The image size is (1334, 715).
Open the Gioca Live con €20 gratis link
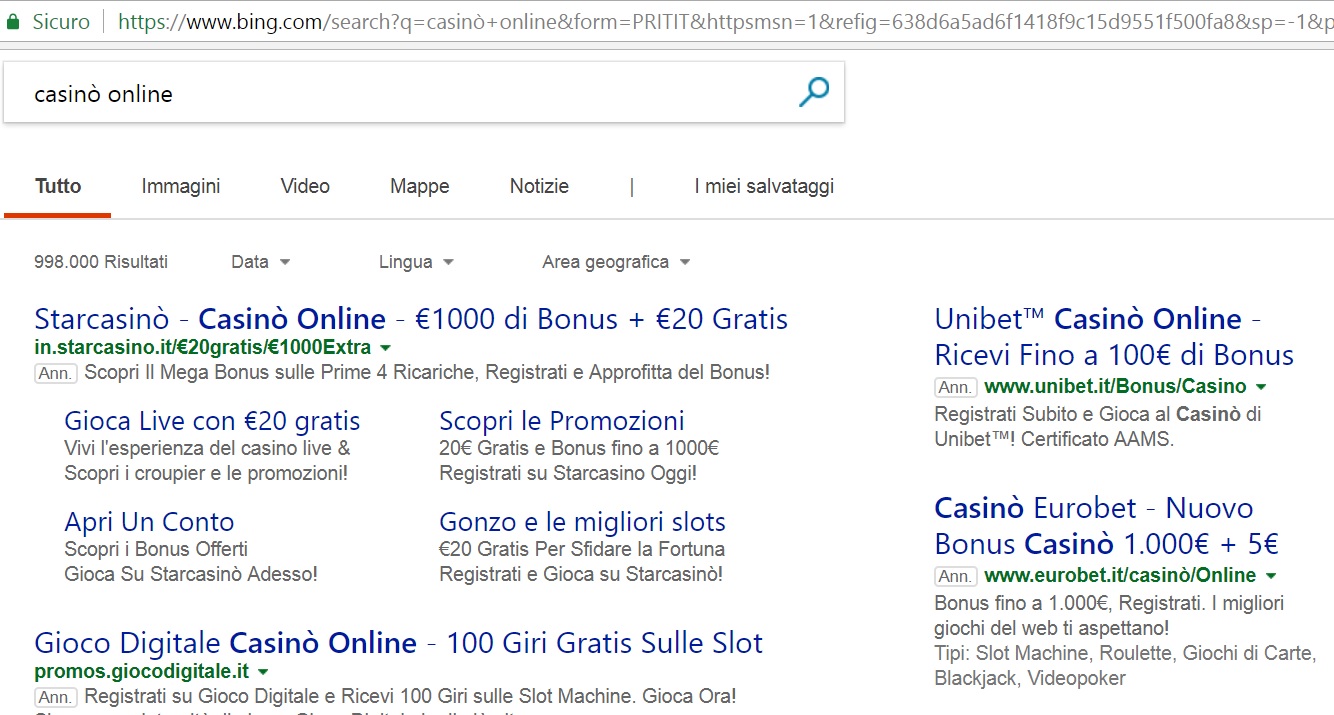212,421
